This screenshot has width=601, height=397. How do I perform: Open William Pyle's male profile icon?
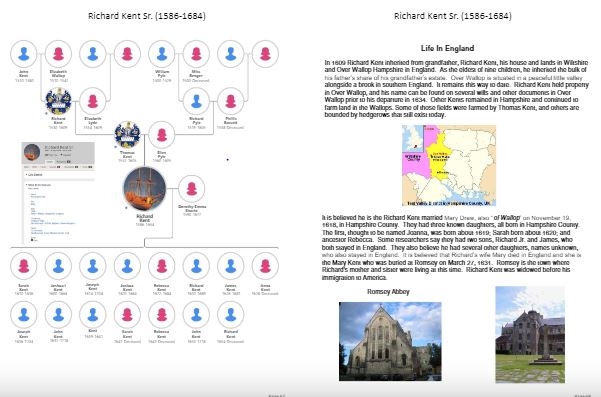point(162,54)
